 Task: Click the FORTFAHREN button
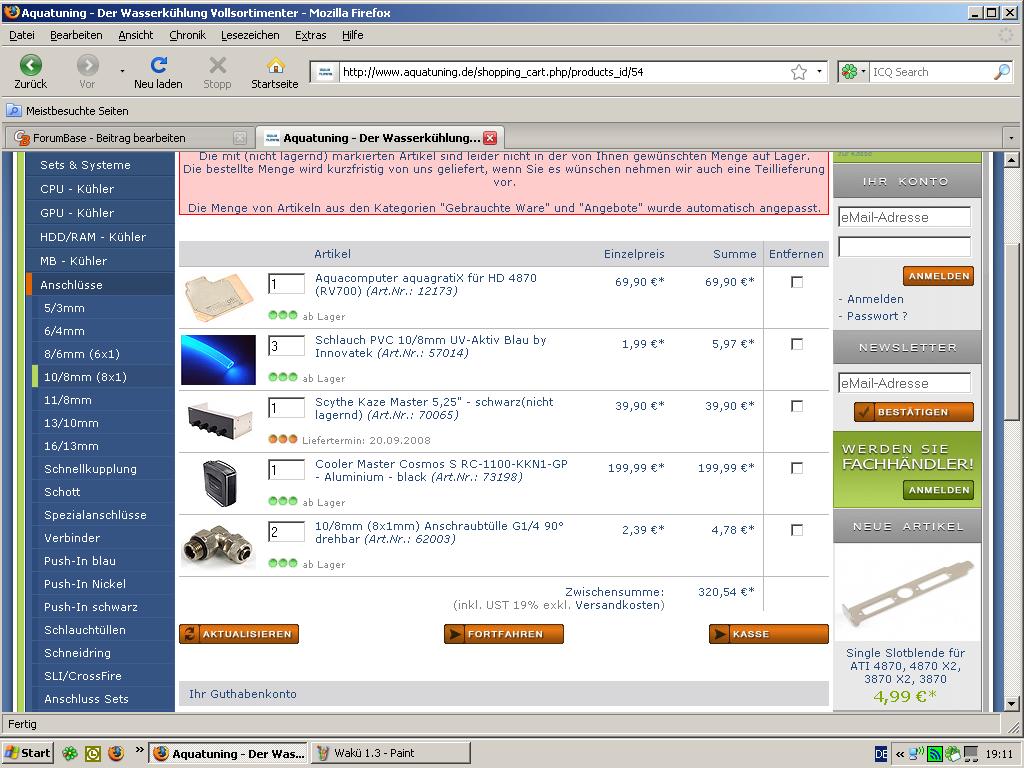click(x=504, y=634)
